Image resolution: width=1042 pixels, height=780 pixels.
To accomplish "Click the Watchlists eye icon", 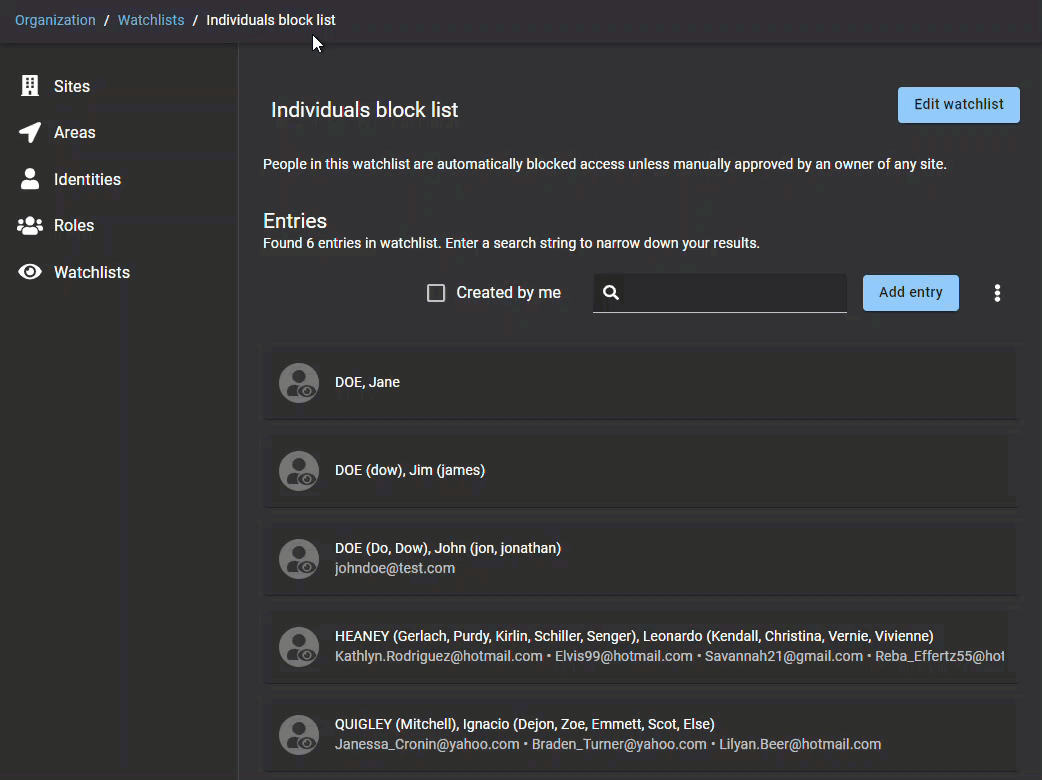I will 30,272.
